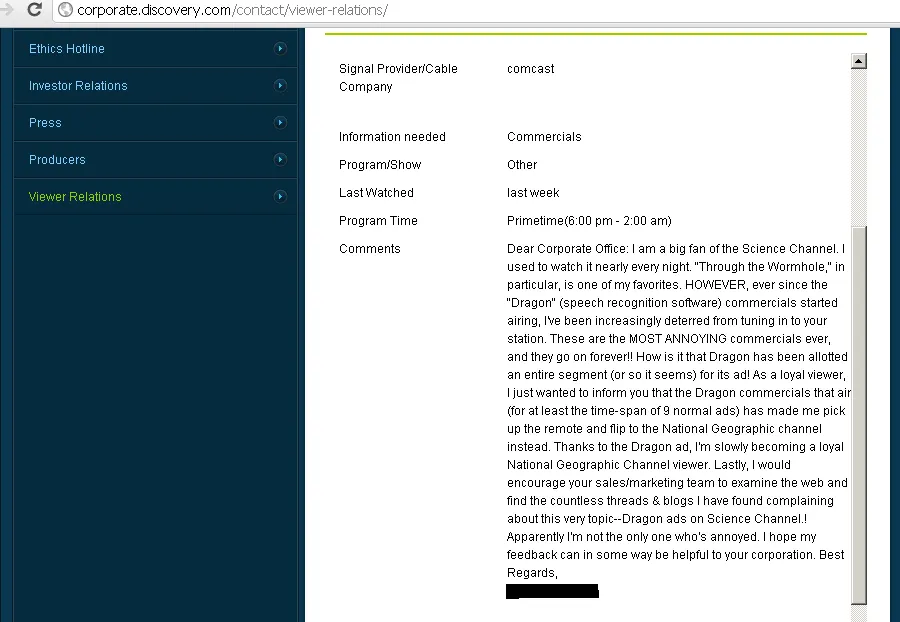Click the address bar URL
Screen dimensions: 900x622
pyautogui.click(x=232, y=10)
